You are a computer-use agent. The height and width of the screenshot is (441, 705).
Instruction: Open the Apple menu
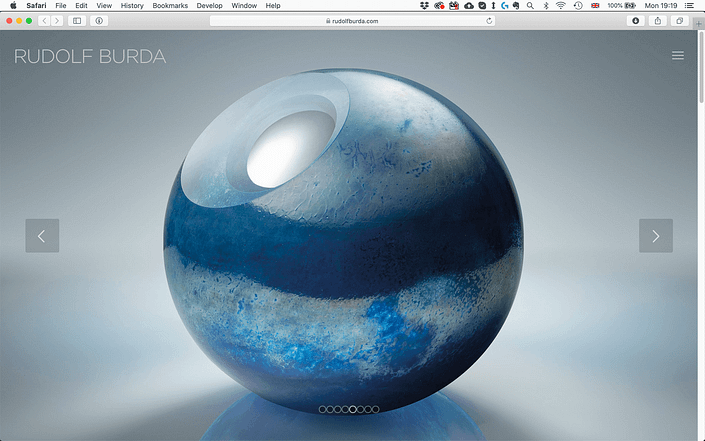[13, 5]
